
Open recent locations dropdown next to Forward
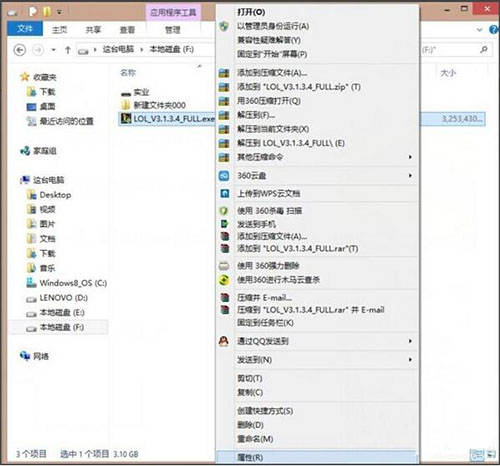coord(53,50)
